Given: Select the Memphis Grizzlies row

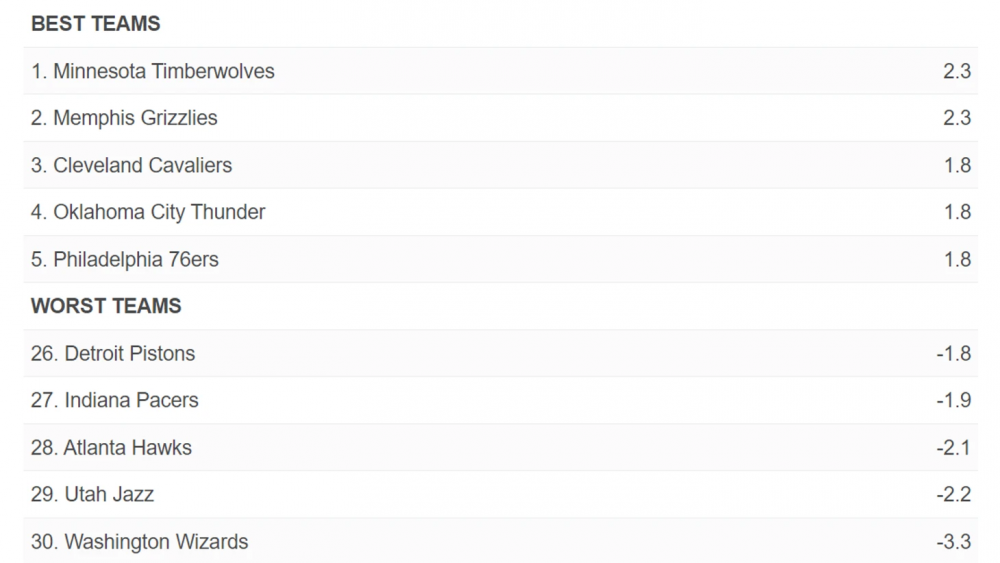Looking at the screenshot, I should (x=135, y=118).
